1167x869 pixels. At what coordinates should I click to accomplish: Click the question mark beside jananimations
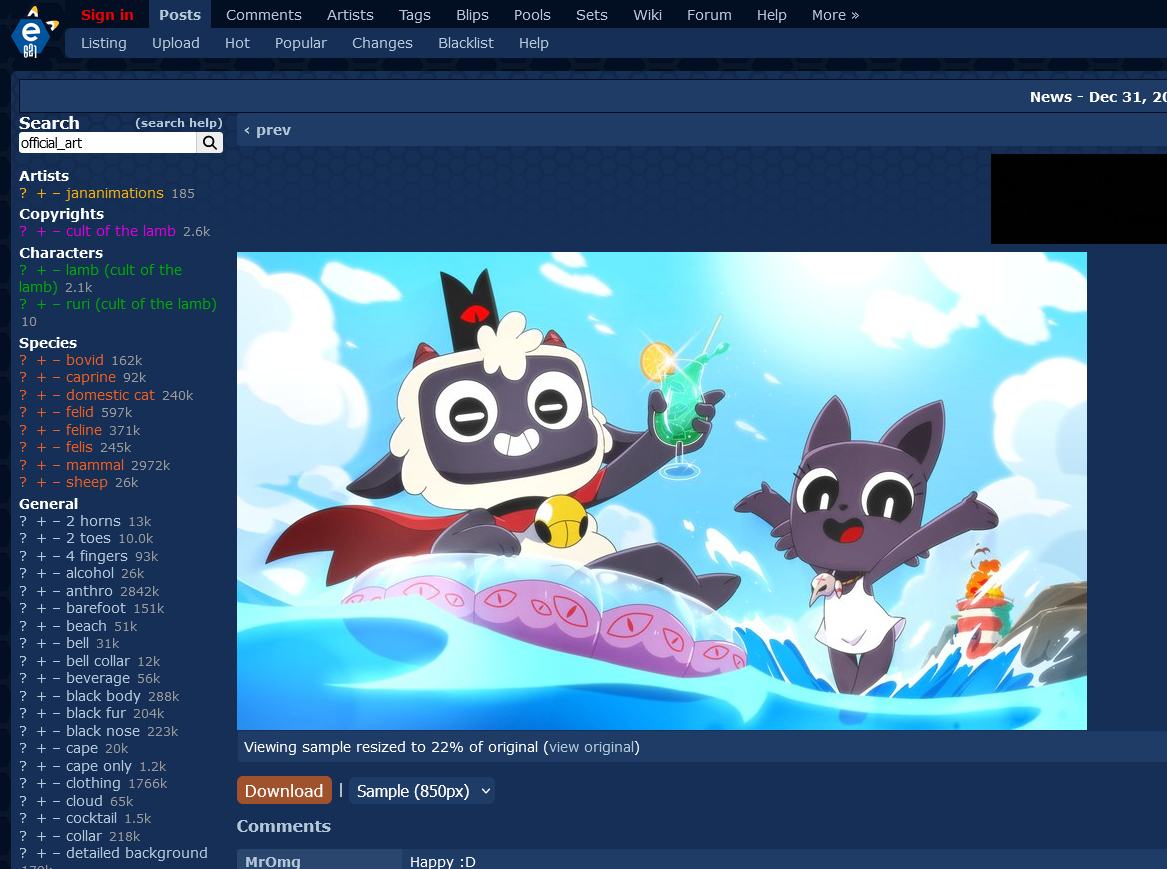(23, 193)
